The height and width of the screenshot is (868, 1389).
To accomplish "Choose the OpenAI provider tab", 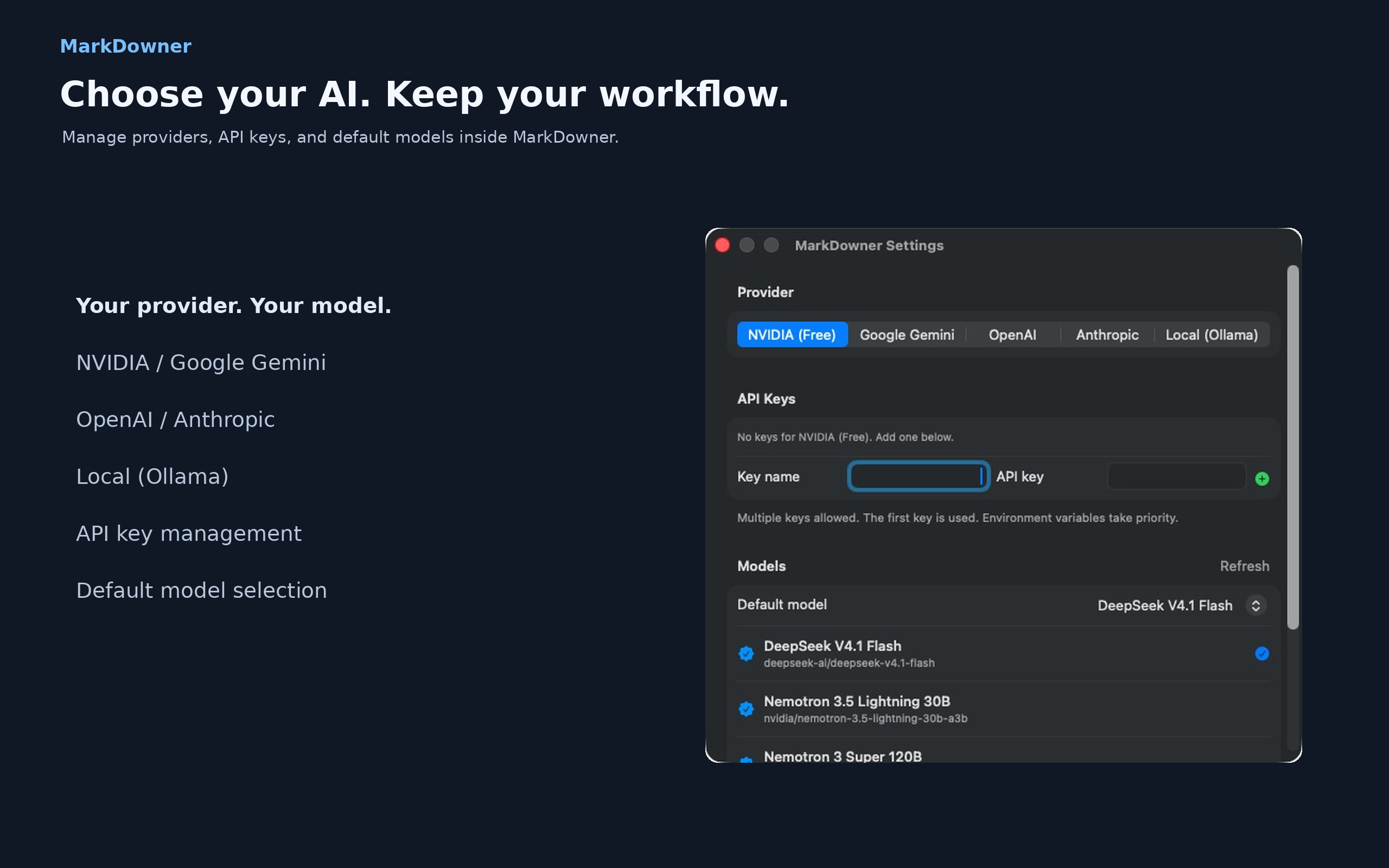I will pos(1012,335).
